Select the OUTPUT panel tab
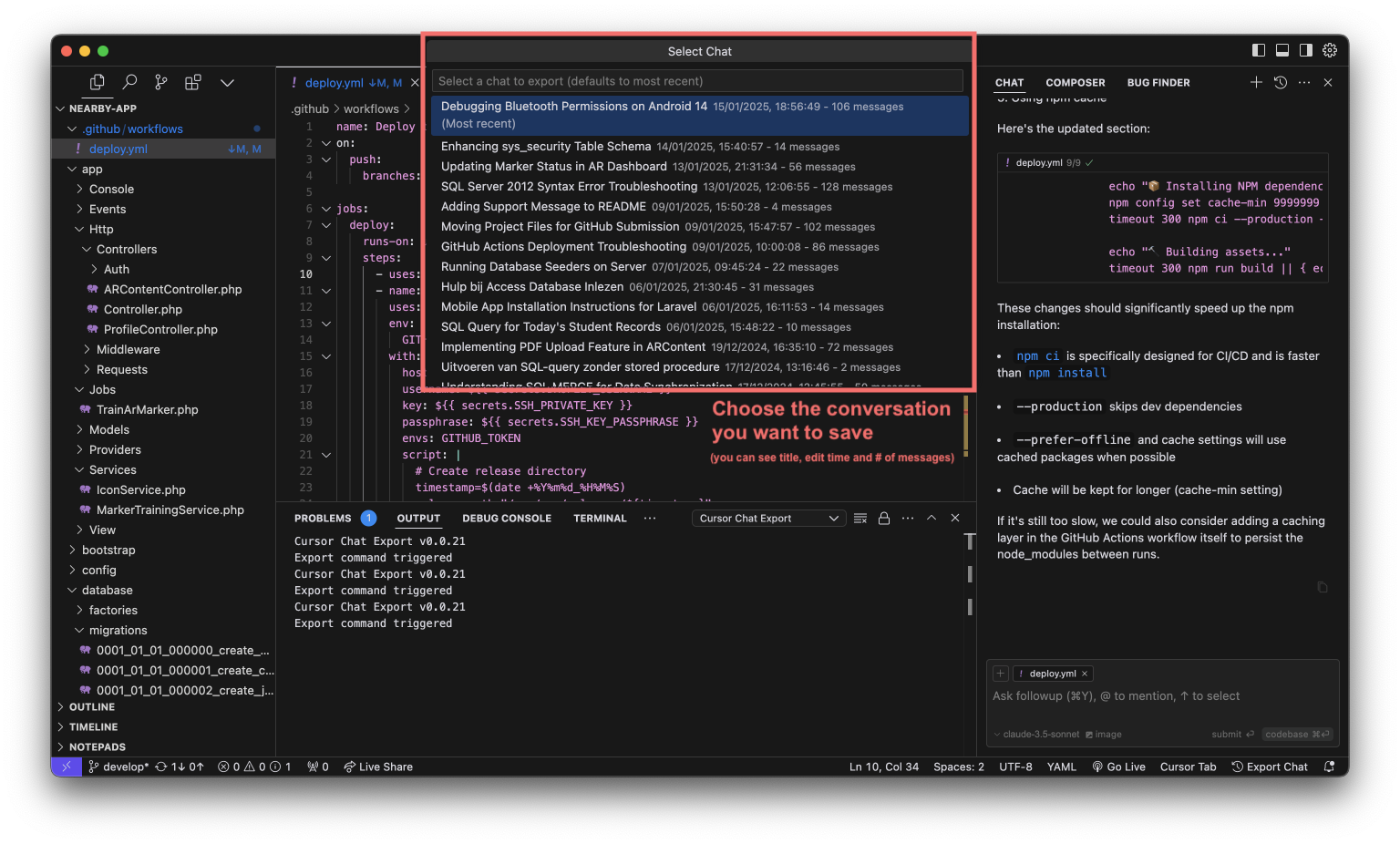 pyautogui.click(x=418, y=519)
